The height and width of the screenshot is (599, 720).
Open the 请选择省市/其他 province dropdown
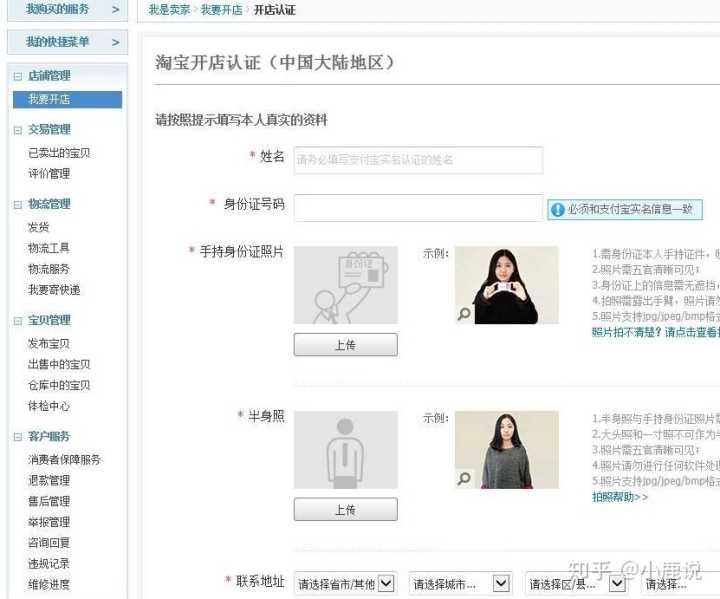click(x=386, y=583)
